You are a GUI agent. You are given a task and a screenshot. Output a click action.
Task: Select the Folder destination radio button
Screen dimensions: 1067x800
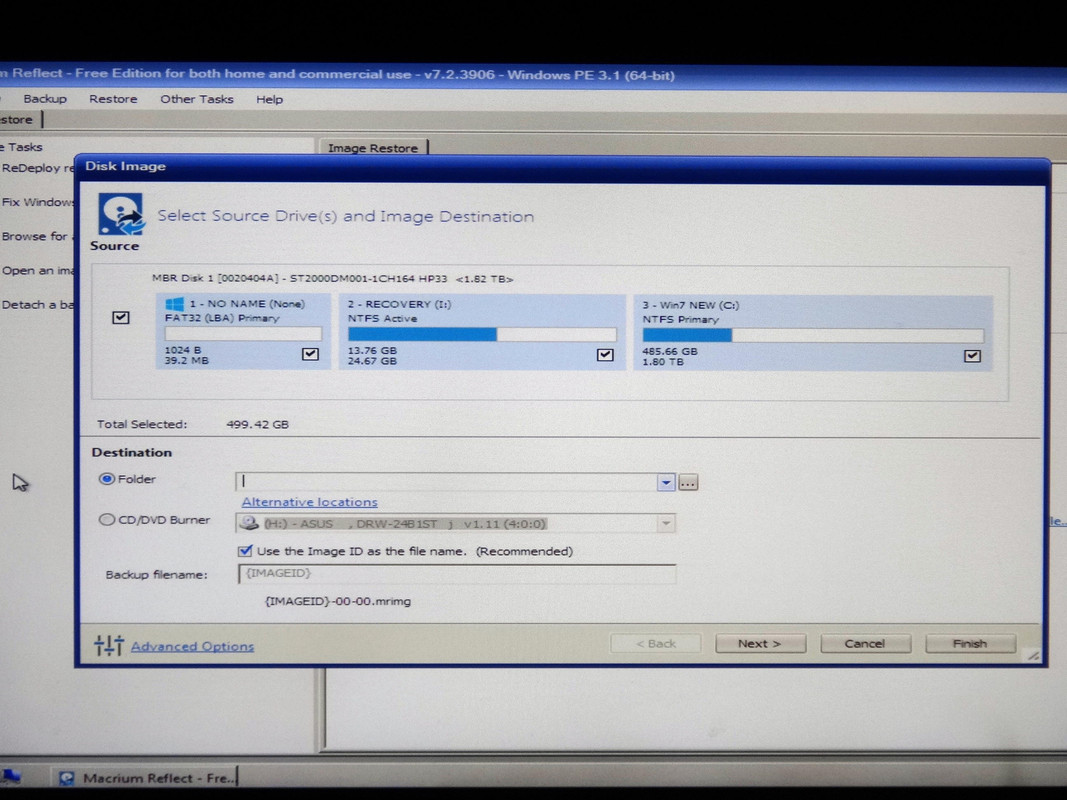click(x=106, y=479)
